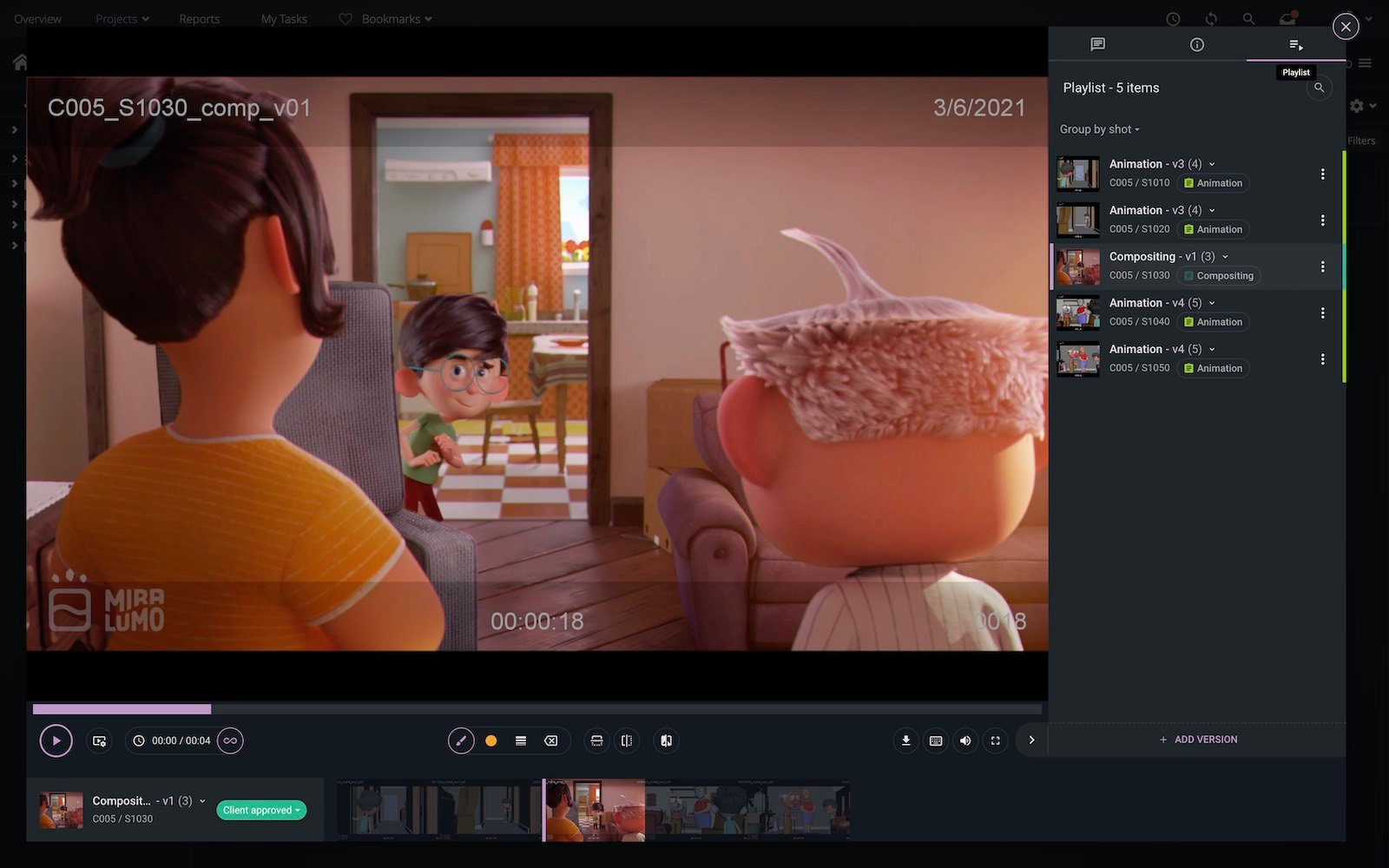Toggle the loop playback infinity icon
This screenshot has width=1389, height=868.
[x=230, y=740]
